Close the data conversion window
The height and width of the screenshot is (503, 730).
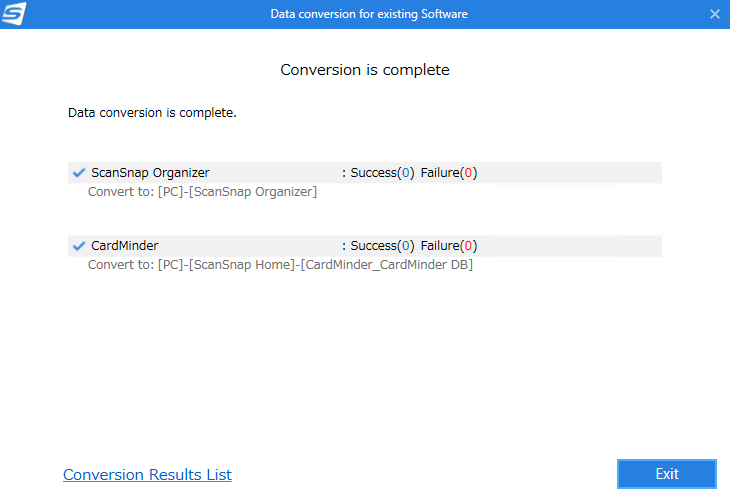[x=714, y=14]
